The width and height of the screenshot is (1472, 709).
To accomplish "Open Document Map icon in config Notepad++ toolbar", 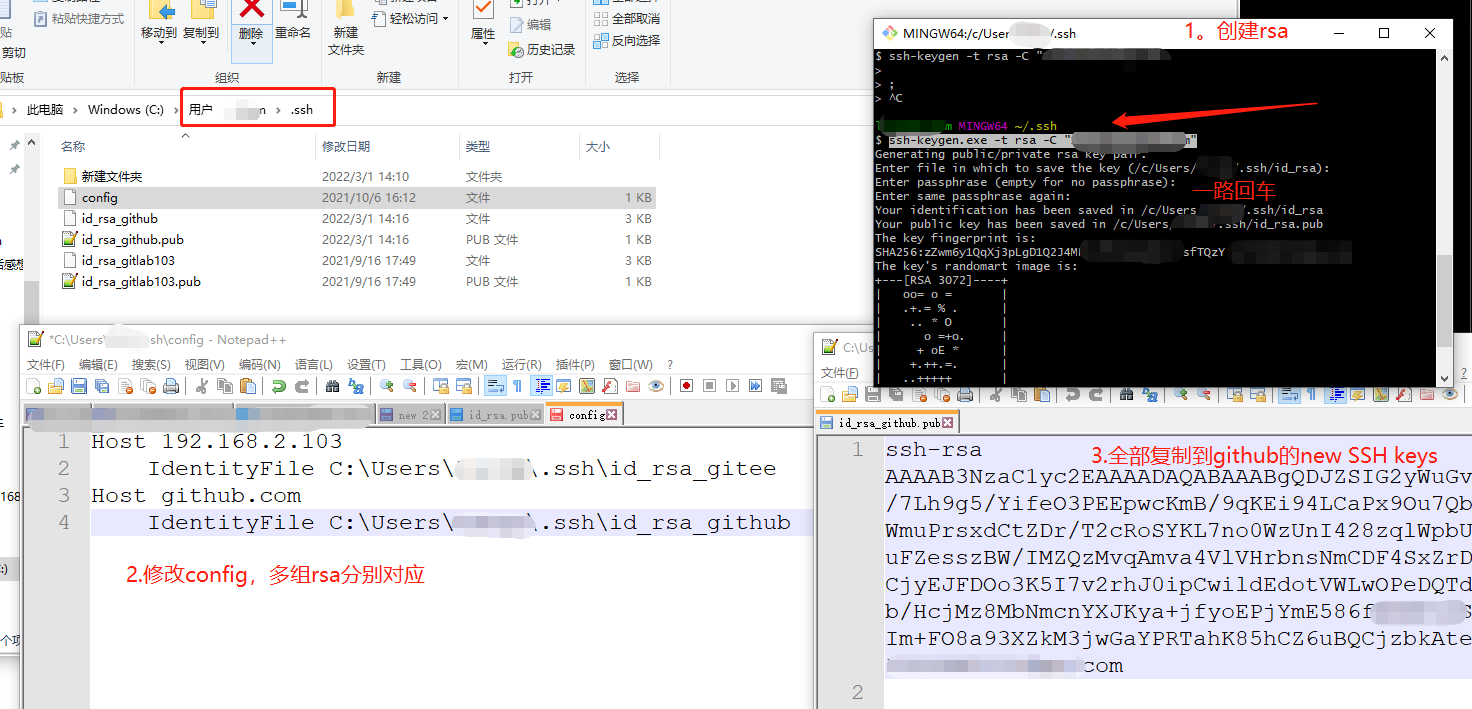I will (587, 386).
